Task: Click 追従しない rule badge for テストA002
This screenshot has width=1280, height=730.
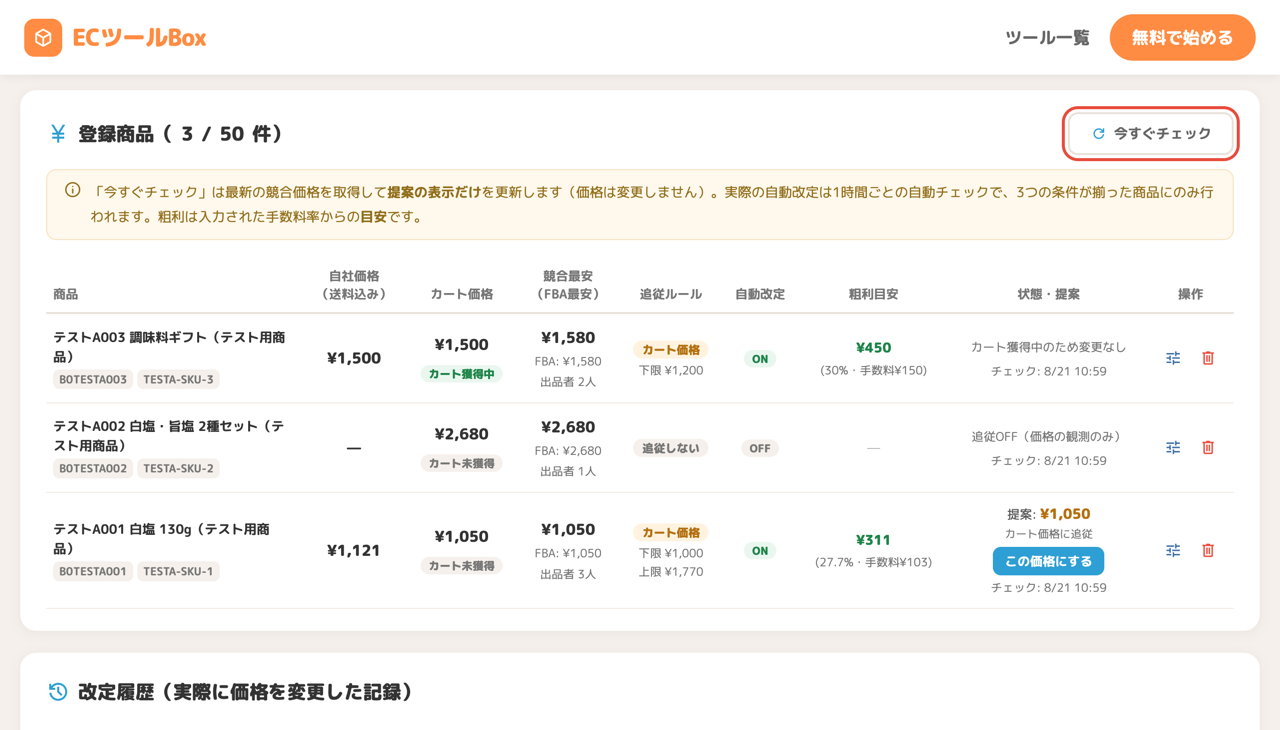Action: 671,448
